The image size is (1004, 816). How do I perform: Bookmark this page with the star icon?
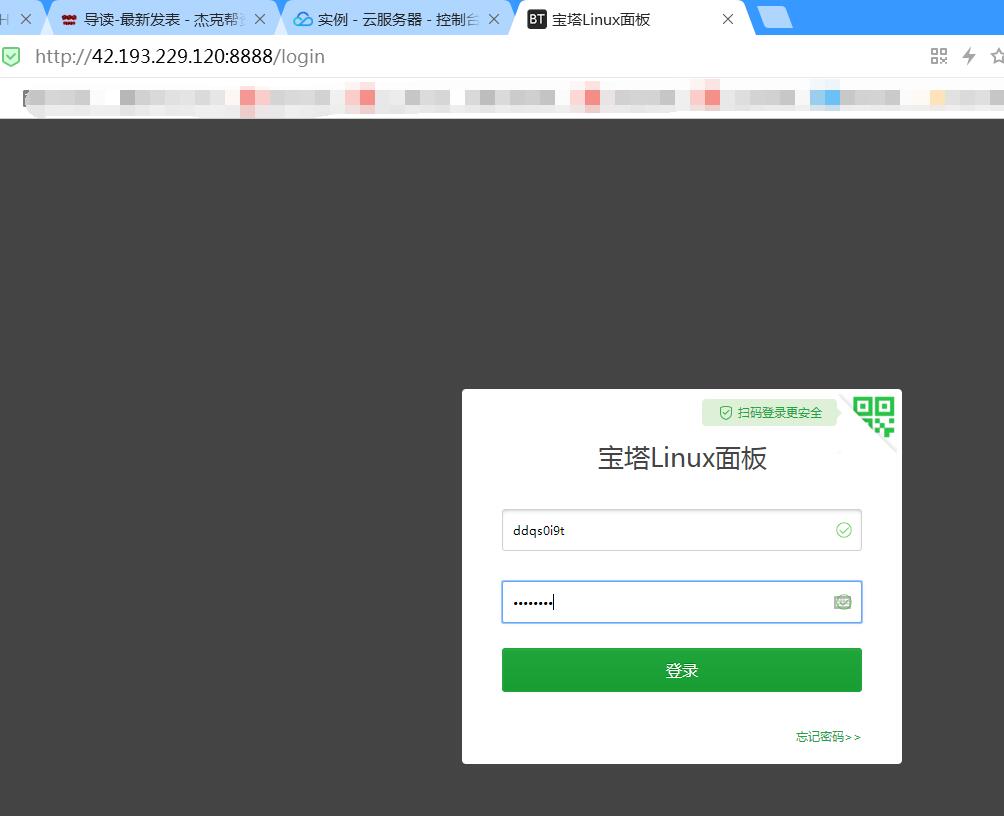click(x=996, y=57)
